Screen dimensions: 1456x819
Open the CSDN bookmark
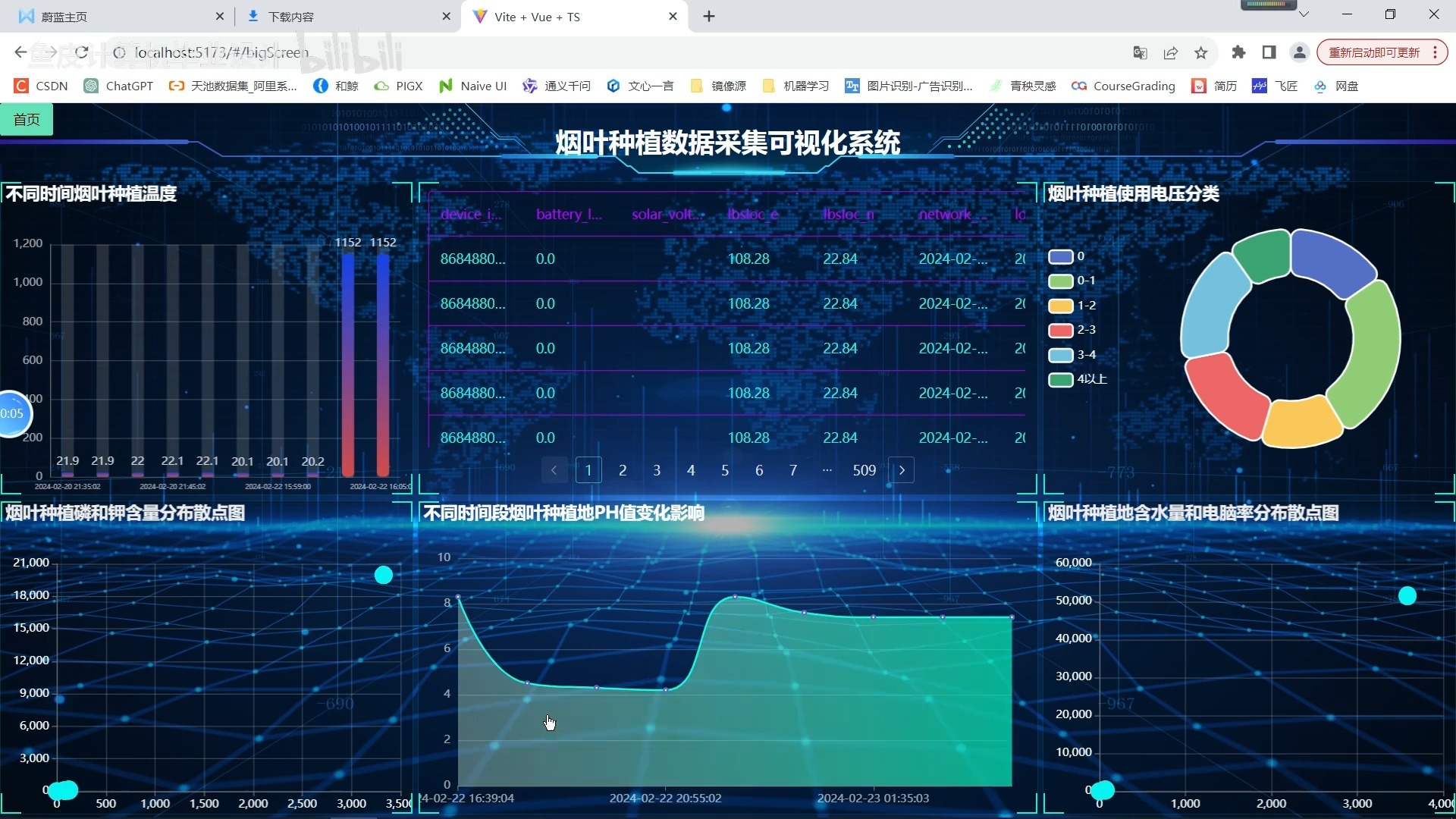[x=42, y=86]
